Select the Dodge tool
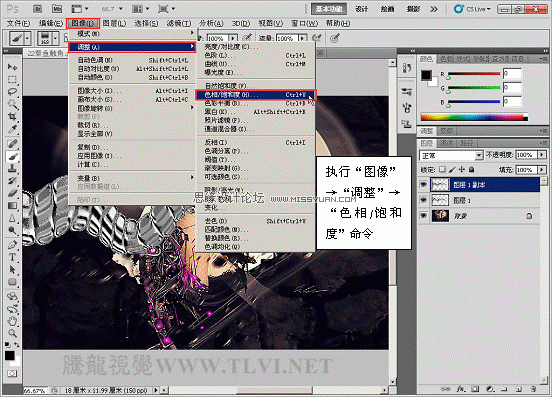This screenshot has width=552, height=397. [x=12, y=231]
